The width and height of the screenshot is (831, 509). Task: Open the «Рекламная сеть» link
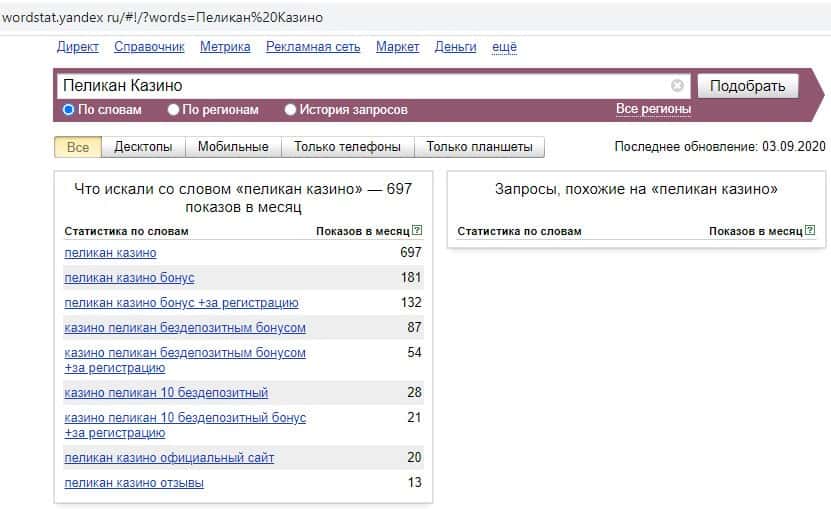pyautogui.click(x=313, y=47)
